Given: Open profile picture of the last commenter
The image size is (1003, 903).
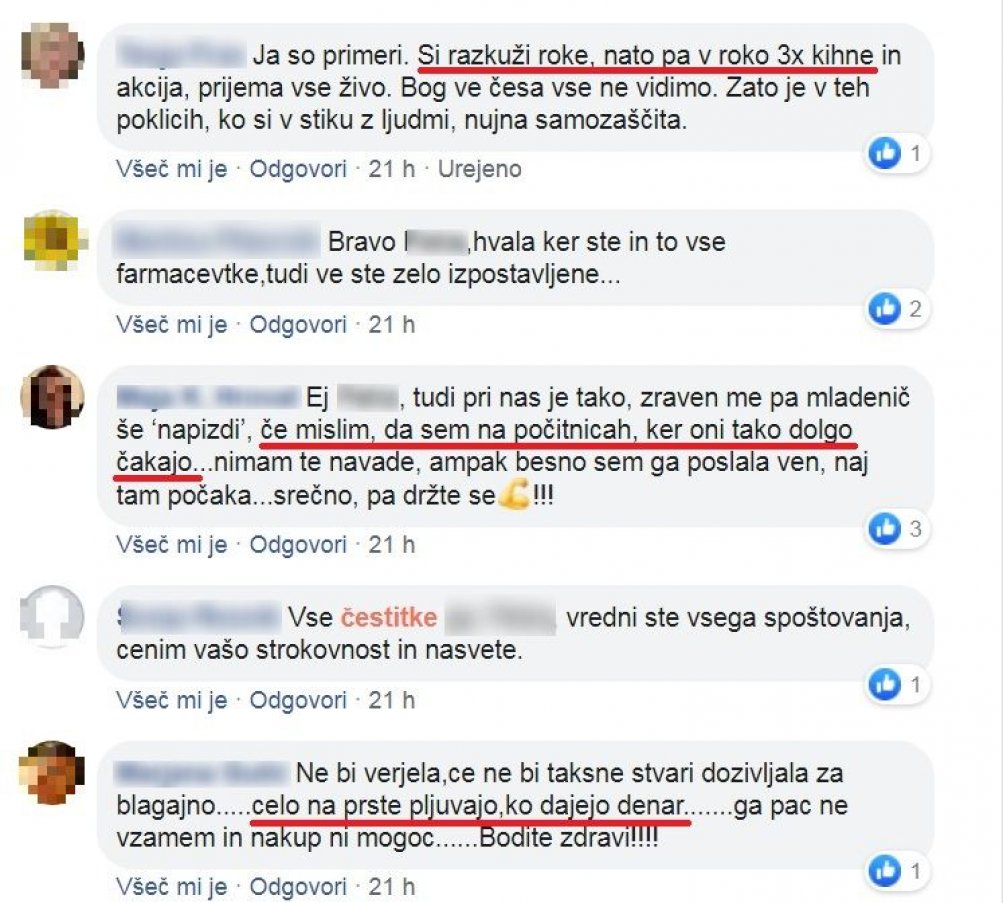Looking at the screenshot, I should pyautogui.click(x=52, y=772).
